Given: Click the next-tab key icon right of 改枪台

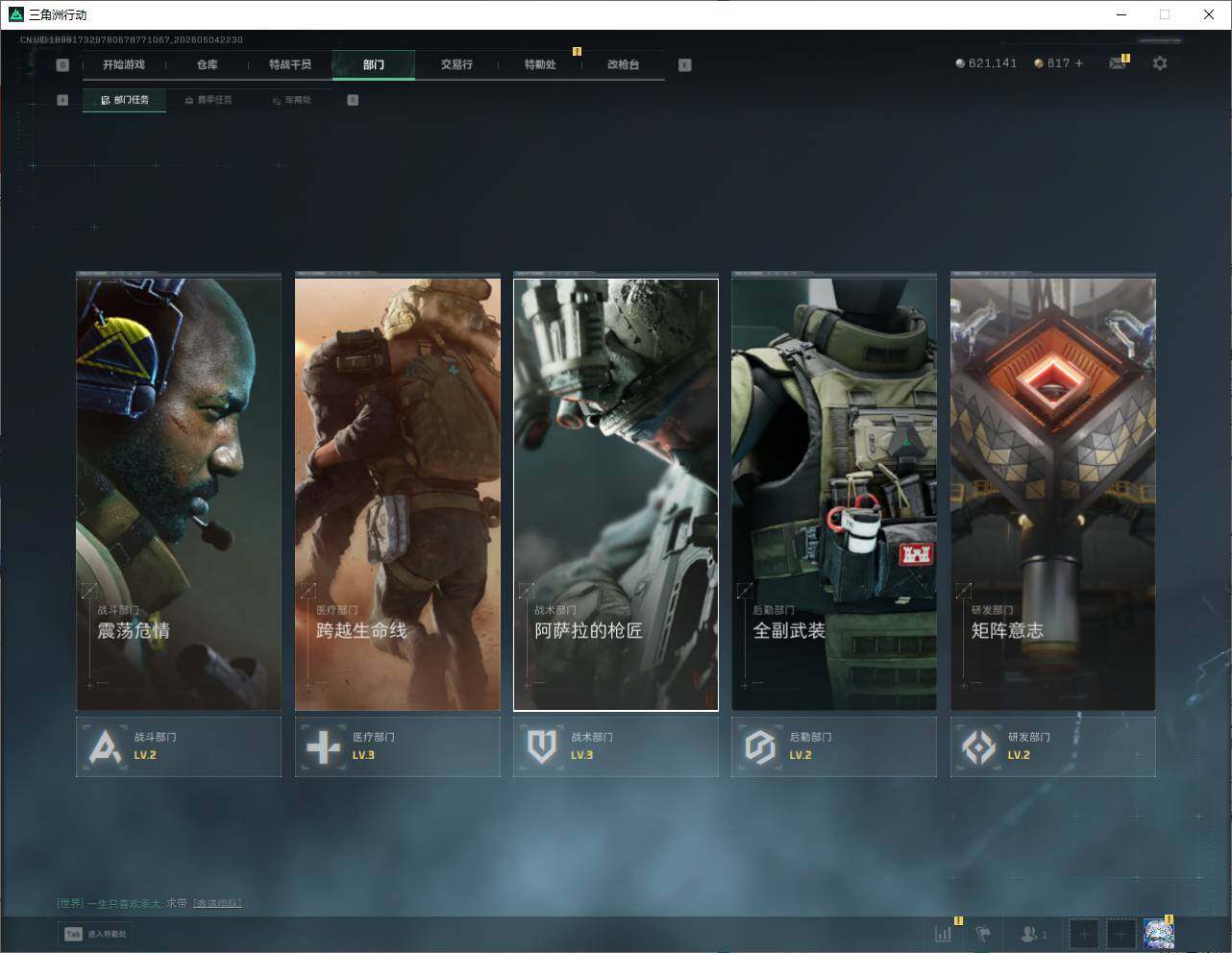Looking at the screenshot, I should pyautogui.click(x=684, y=65).
